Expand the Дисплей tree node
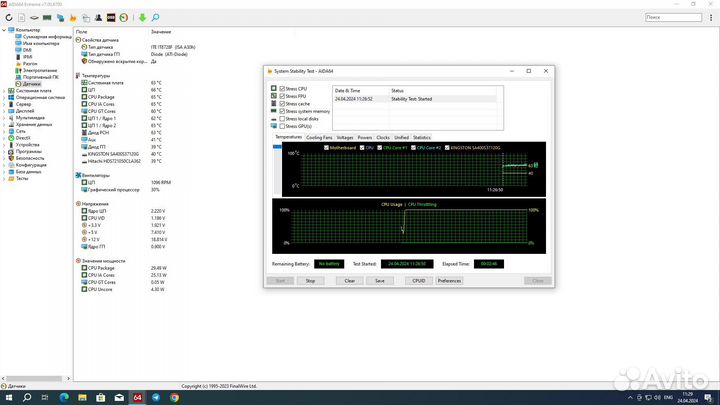 (x=4, y=111)
